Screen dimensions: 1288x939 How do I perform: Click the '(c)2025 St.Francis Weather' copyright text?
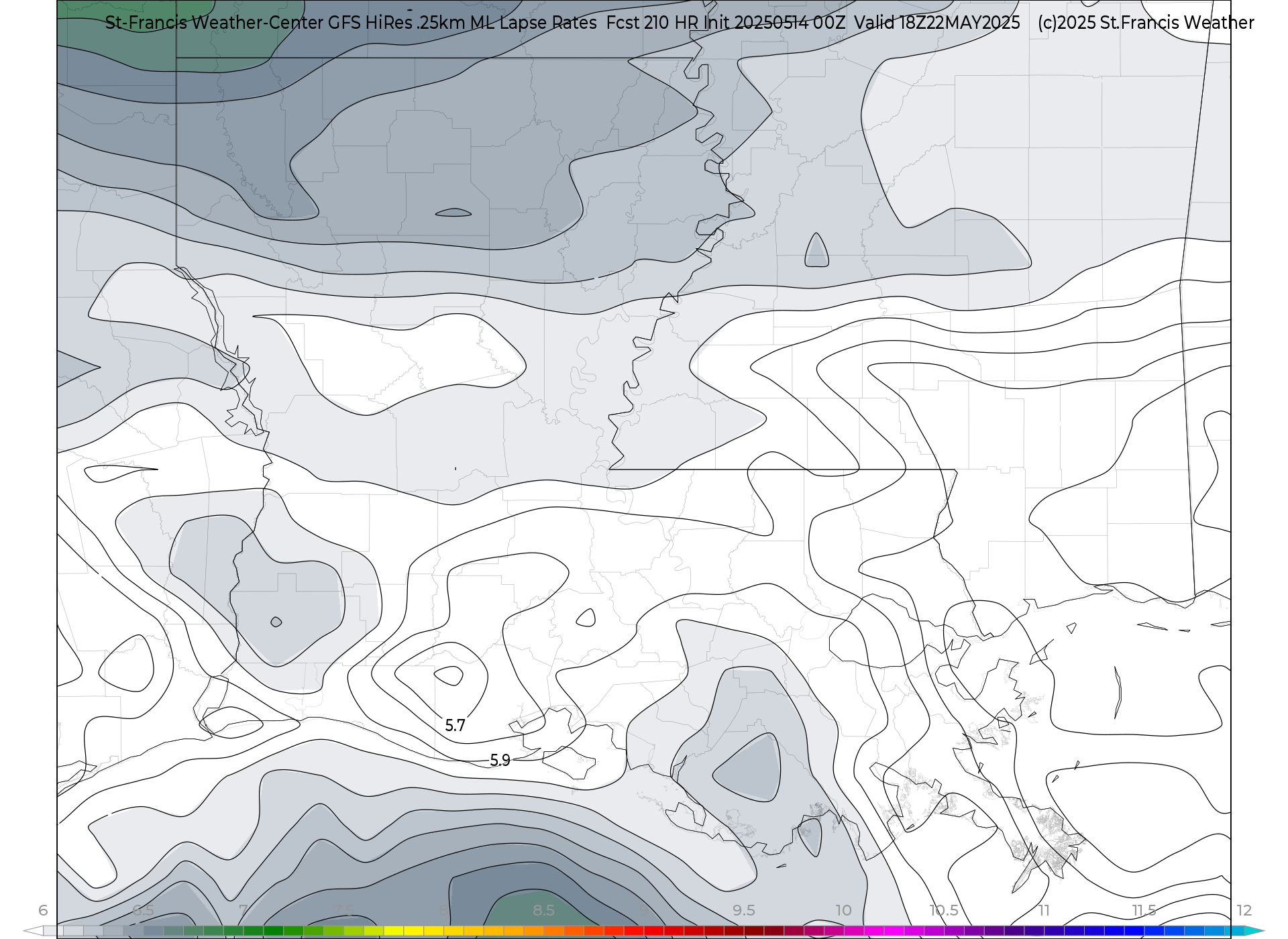[1146, 23]
